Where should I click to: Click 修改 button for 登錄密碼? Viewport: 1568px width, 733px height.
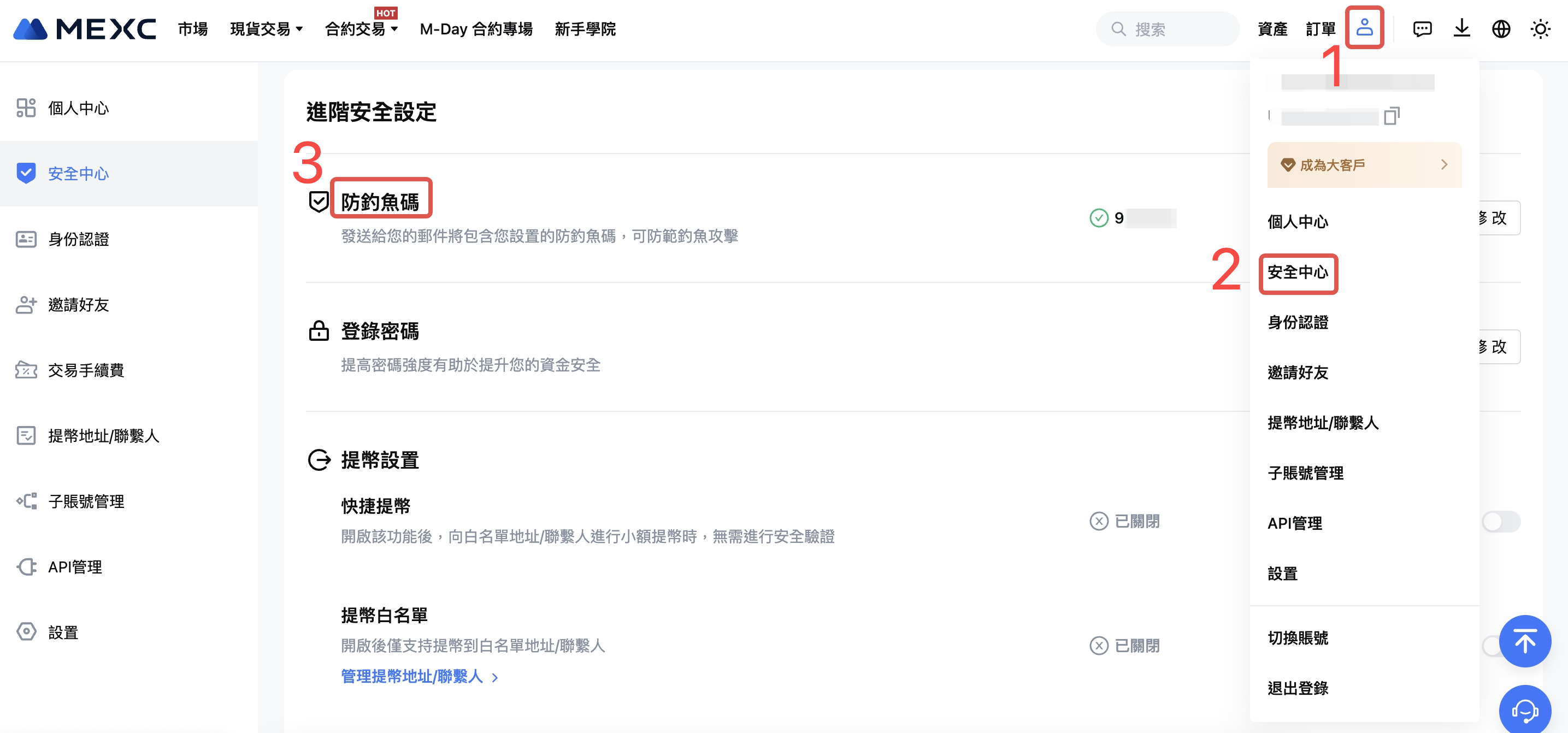(x=1499, y=347)
